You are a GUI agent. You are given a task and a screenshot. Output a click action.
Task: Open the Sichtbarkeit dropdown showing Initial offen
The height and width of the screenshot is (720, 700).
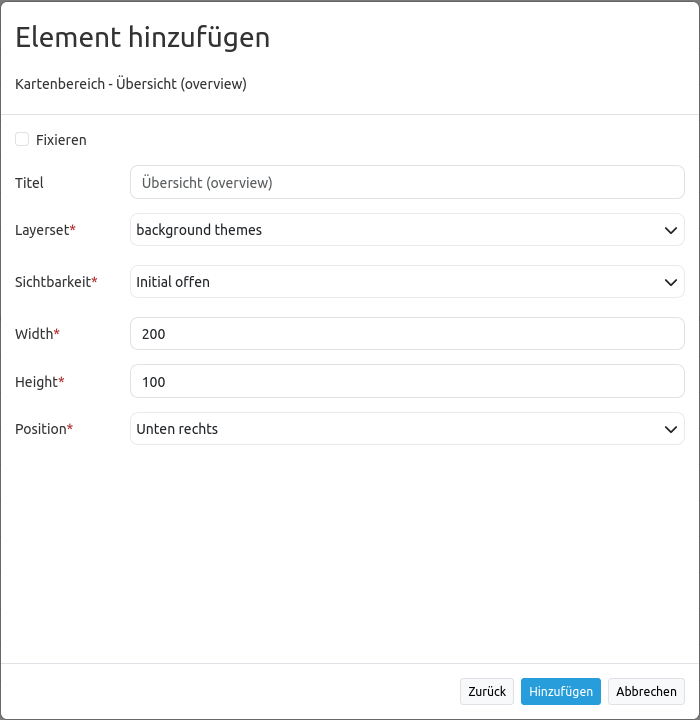click(x=400, y=282)
